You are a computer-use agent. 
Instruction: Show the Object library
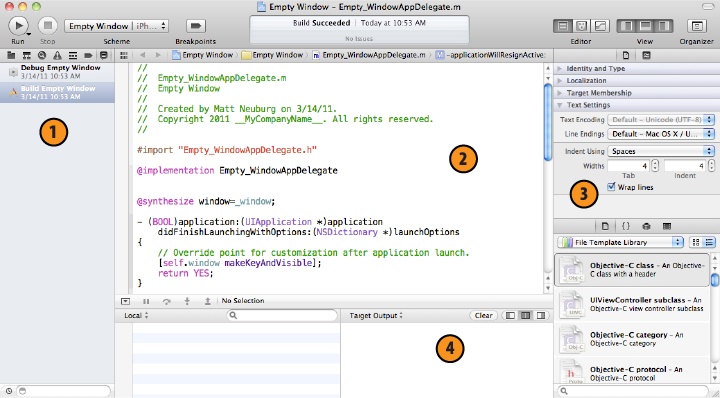coord(647,226)
